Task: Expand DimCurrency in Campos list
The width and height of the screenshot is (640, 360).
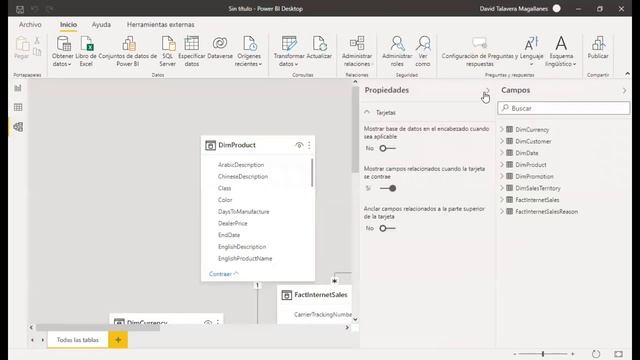Action: [502, 129]
